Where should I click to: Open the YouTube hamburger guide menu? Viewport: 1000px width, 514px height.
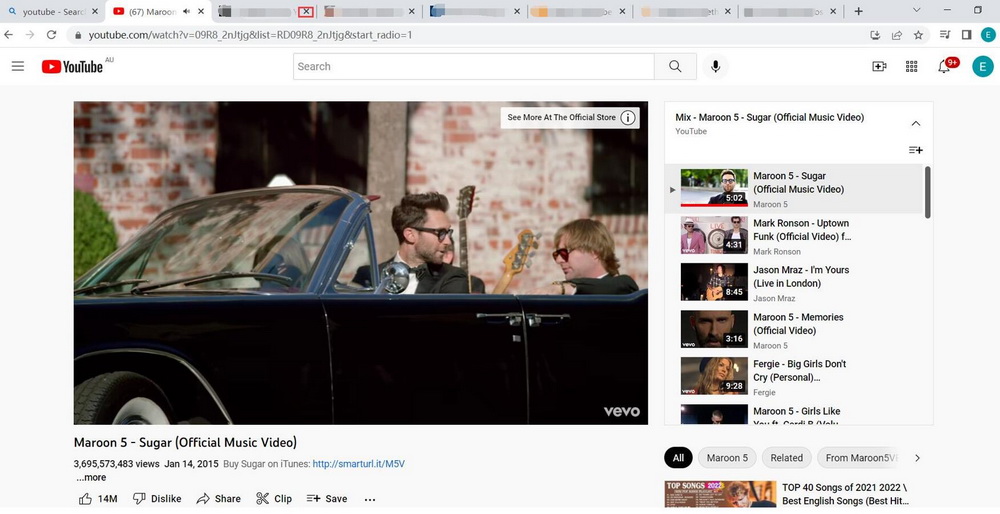(17, 66)
